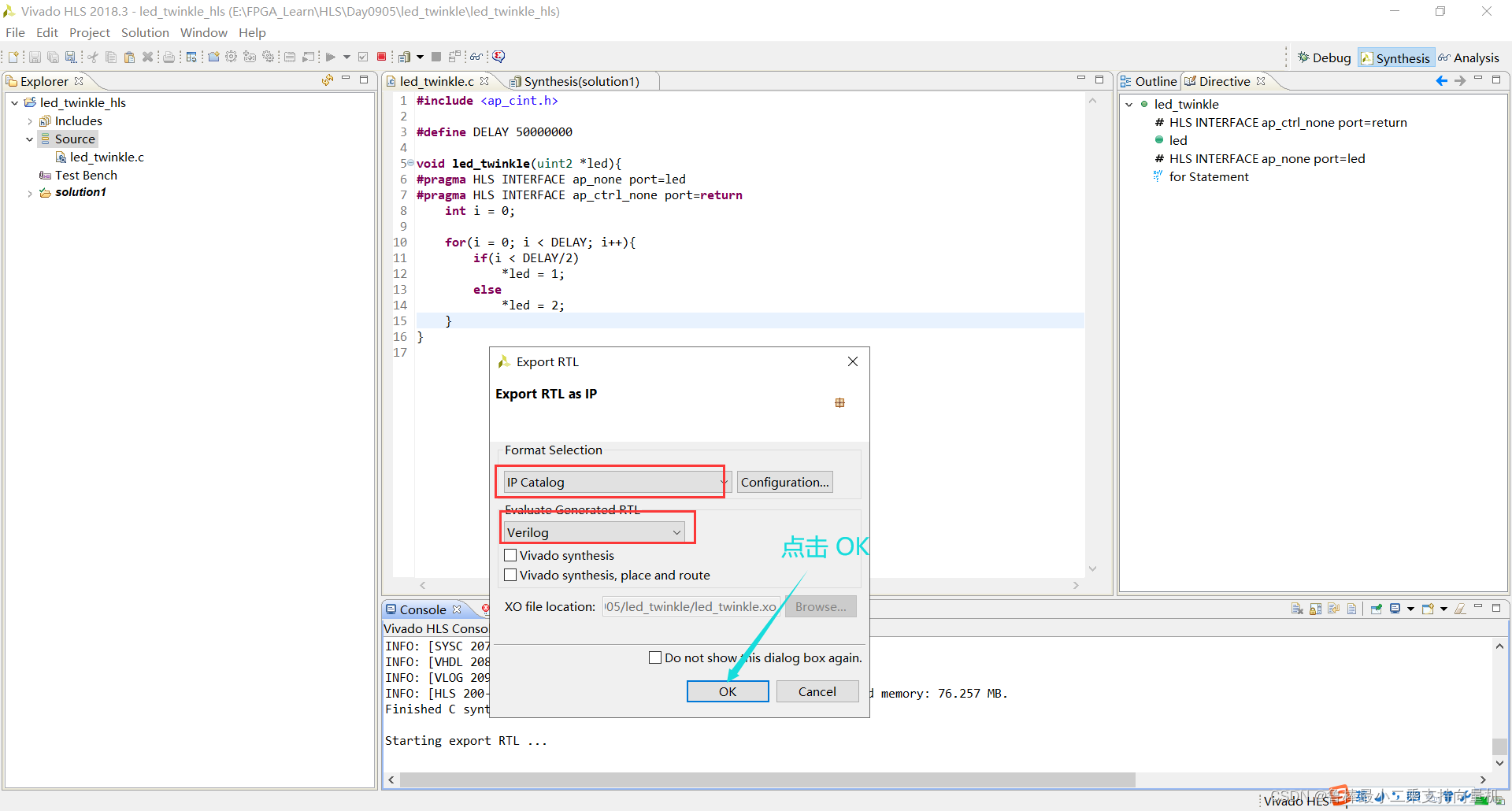Click the Configuration... button

click(x=785, y=482)
